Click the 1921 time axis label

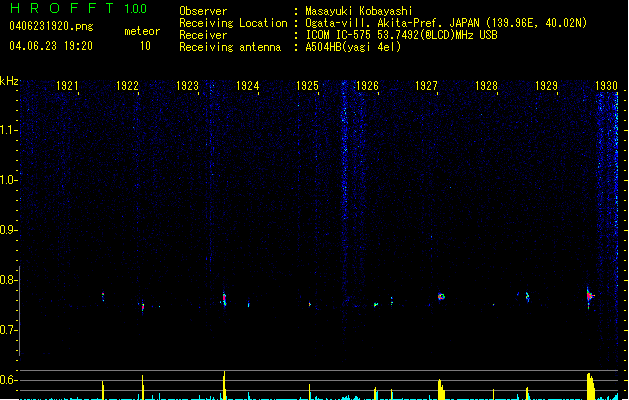click(67, 86)
